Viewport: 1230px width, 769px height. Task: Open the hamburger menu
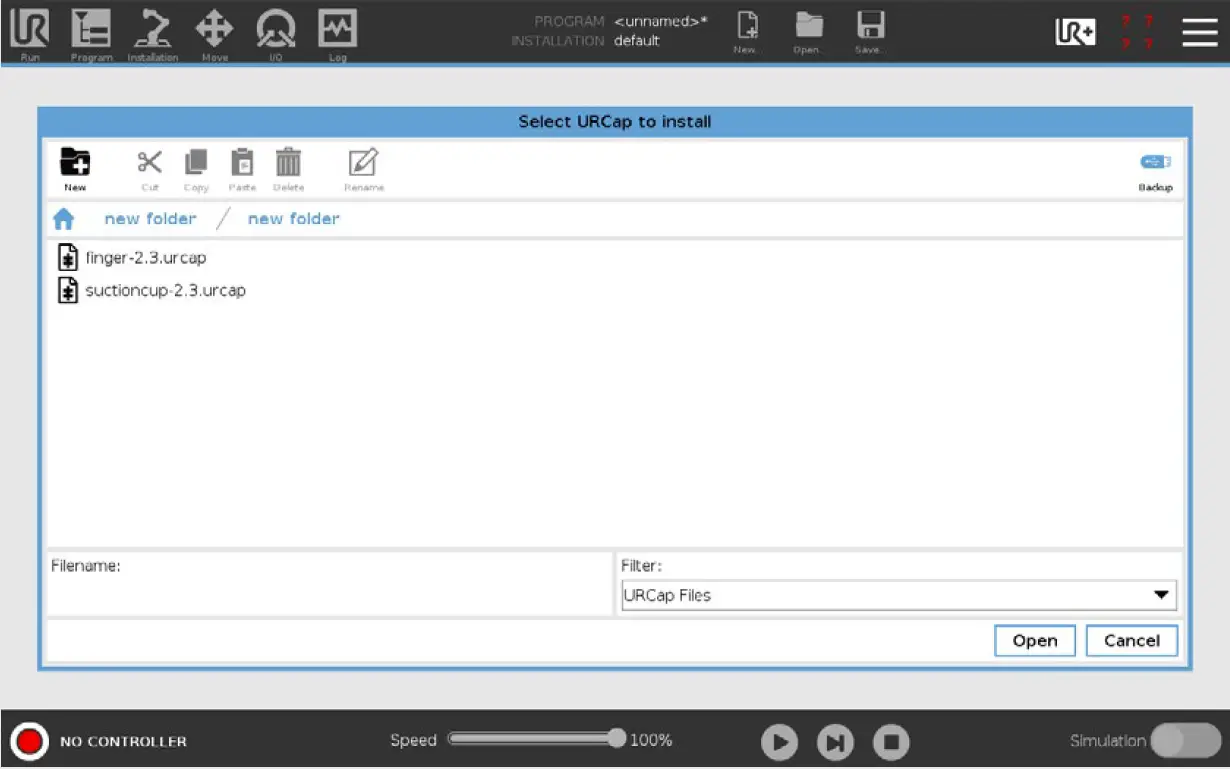coord(1199,32)
